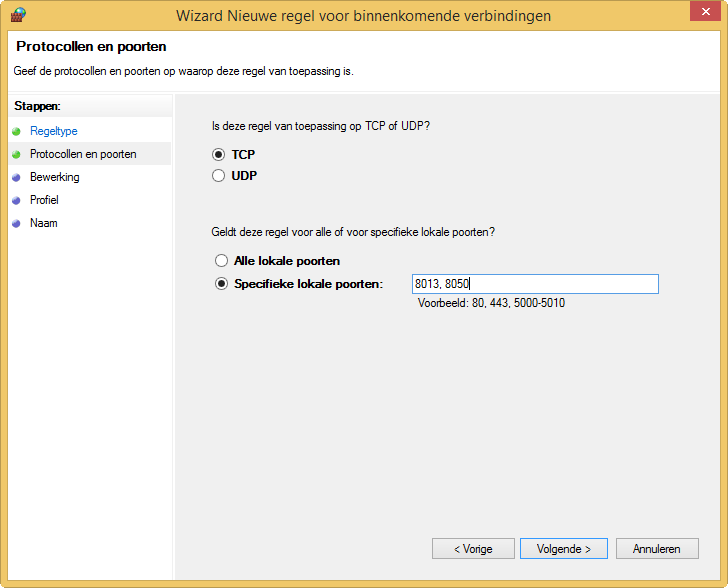Open the Naam step in sidebar
The width and height of the screenshot is (728, 588).
(x=43, y=223)
